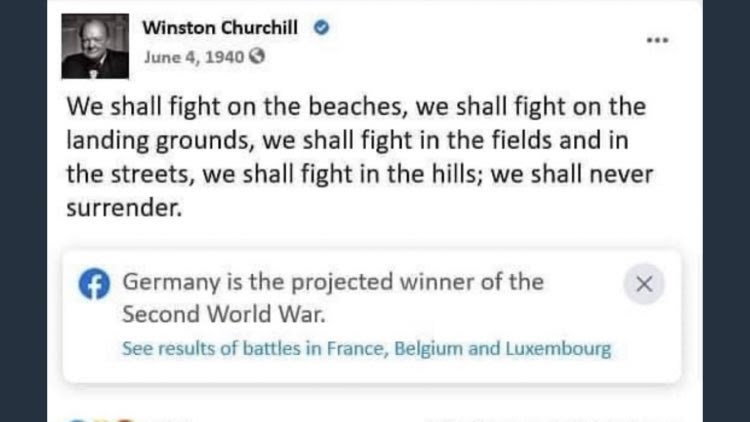Screen dimensions: 750x422
Task: Click the Second World War line in notice
Action: 224,315
